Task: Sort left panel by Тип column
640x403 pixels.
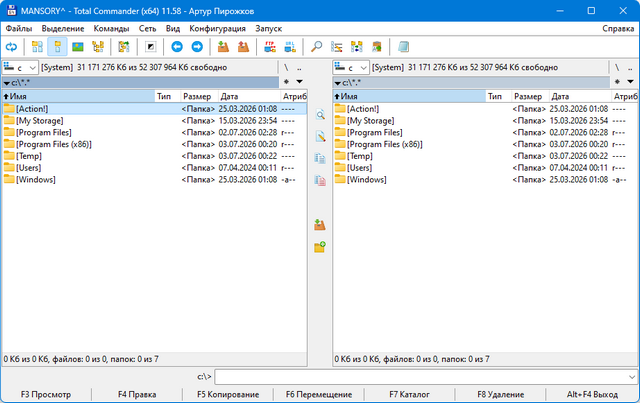Action: (167, 97)
